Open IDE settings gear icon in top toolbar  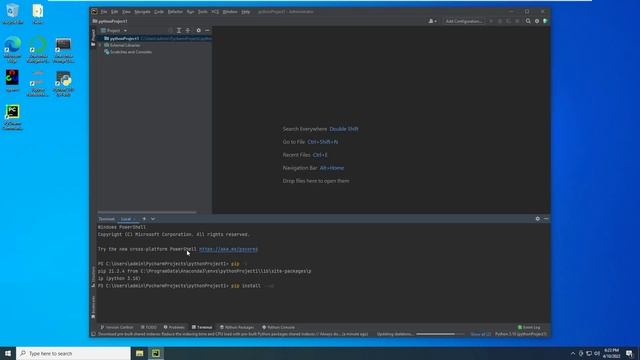537,21
